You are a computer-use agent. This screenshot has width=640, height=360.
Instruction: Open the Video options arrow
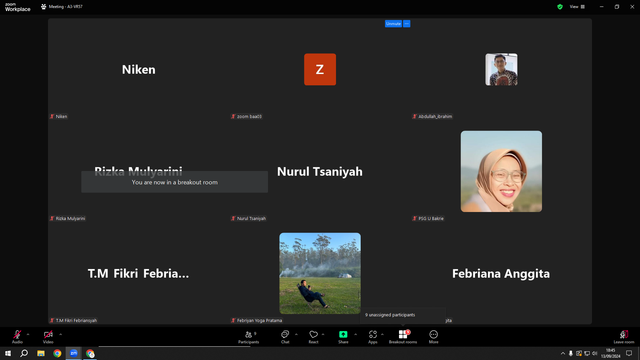tap(60, 334)
